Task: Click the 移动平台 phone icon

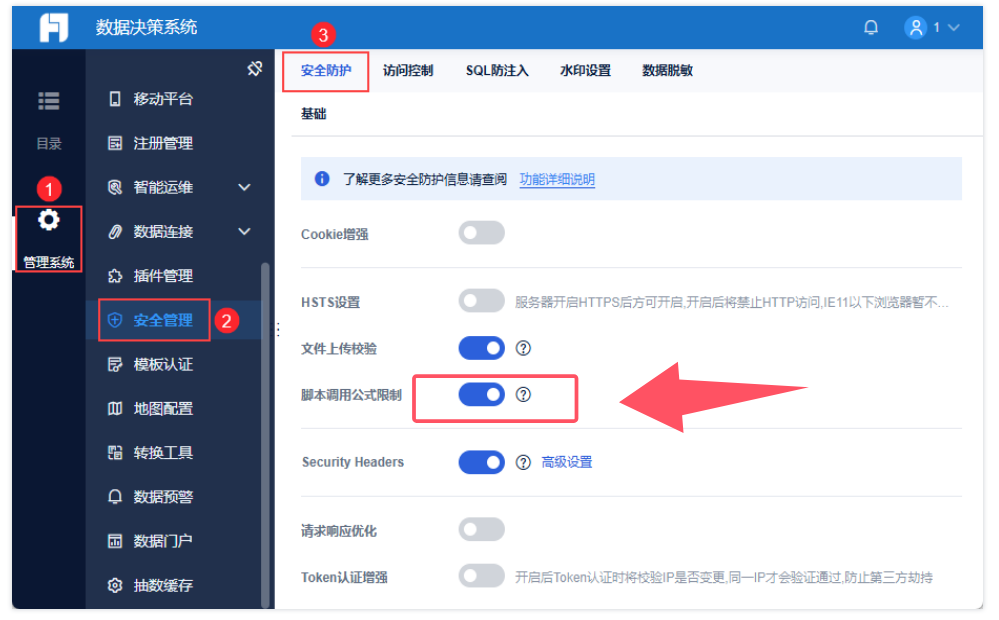Action: 115,99
